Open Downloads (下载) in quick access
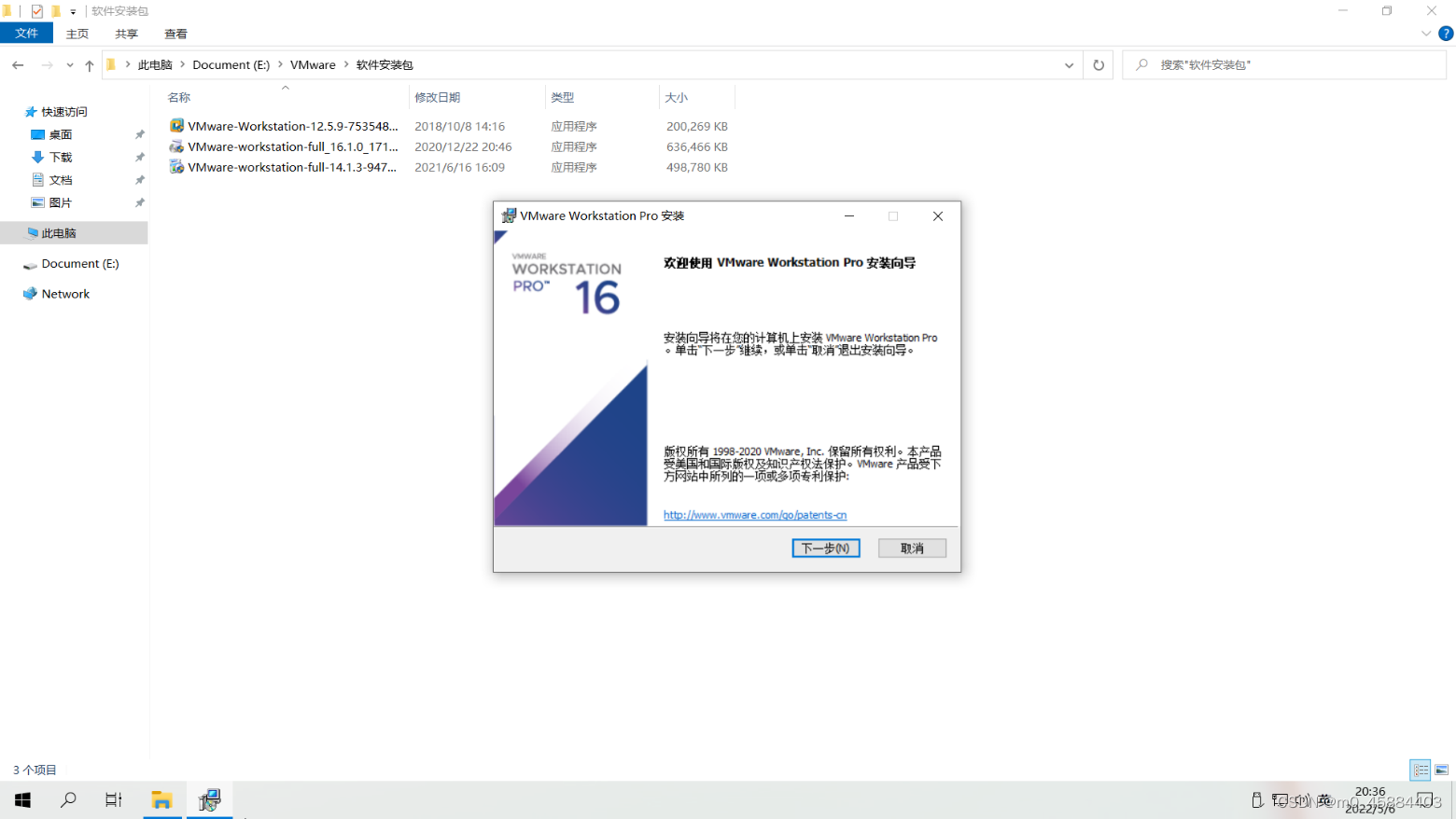This screenshot has height=819, width=1456. click(61, 158)
